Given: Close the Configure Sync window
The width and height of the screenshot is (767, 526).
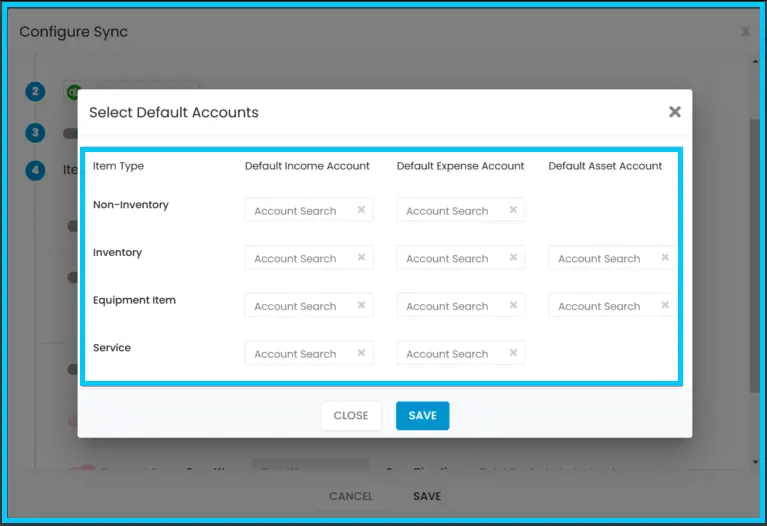Looking at the screenshot, I should point(745,32).
